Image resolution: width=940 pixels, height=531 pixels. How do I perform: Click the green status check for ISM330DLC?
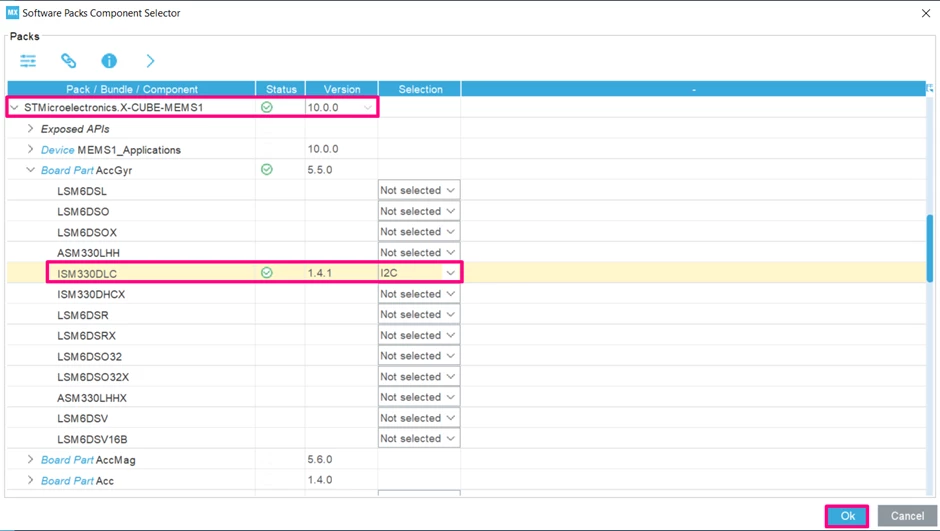click(267, 273)
